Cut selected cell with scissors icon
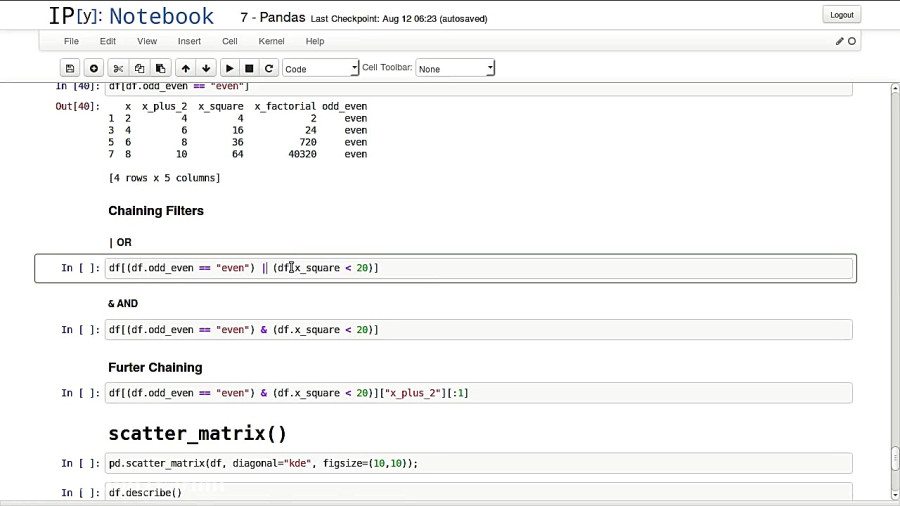Viewport: 900px width, 506px height. (x=118, y=68)
